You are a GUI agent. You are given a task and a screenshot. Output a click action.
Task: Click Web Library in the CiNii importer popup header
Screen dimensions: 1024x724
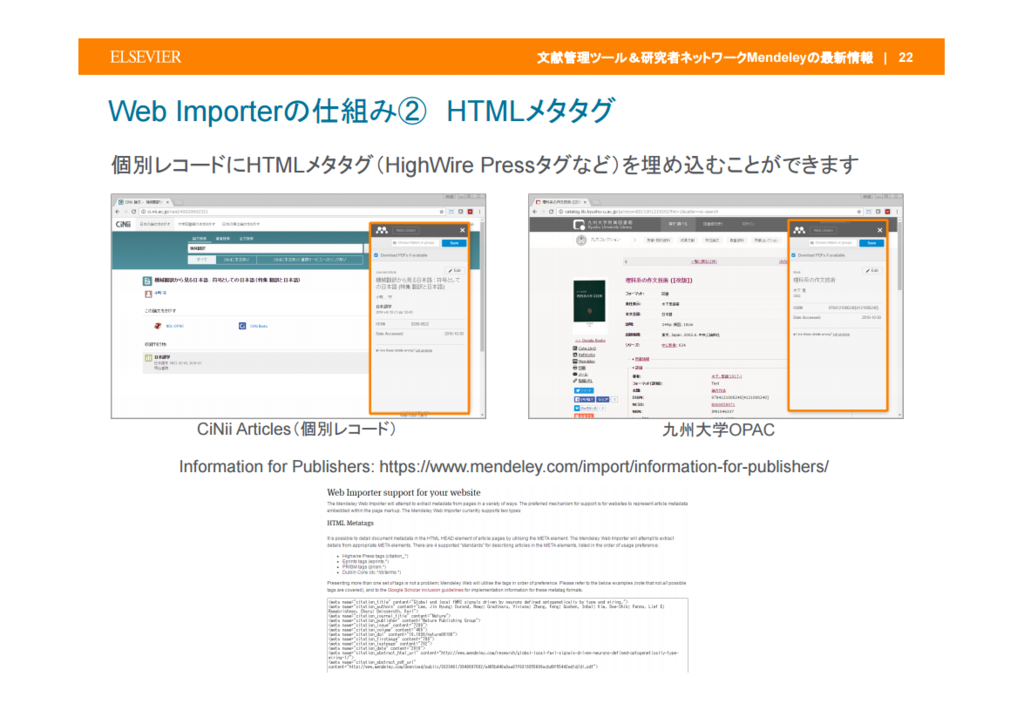coord(406,230)
